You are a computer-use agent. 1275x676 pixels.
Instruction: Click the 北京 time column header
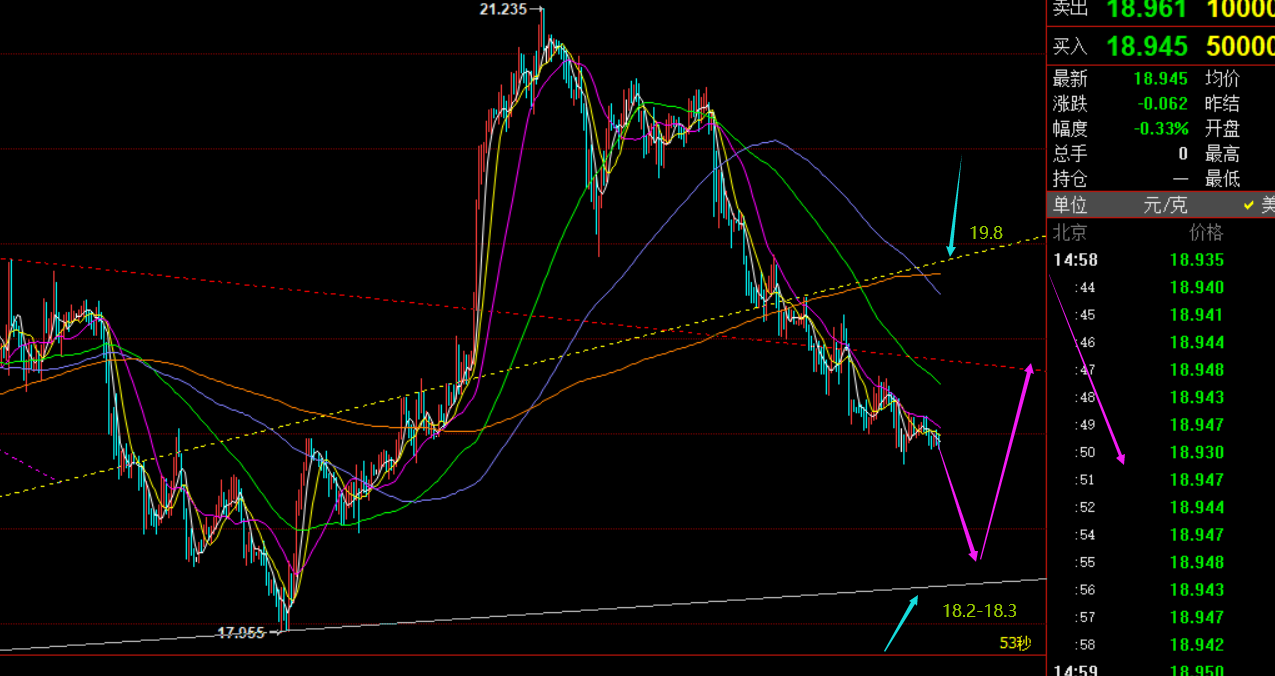point(1070,233)
